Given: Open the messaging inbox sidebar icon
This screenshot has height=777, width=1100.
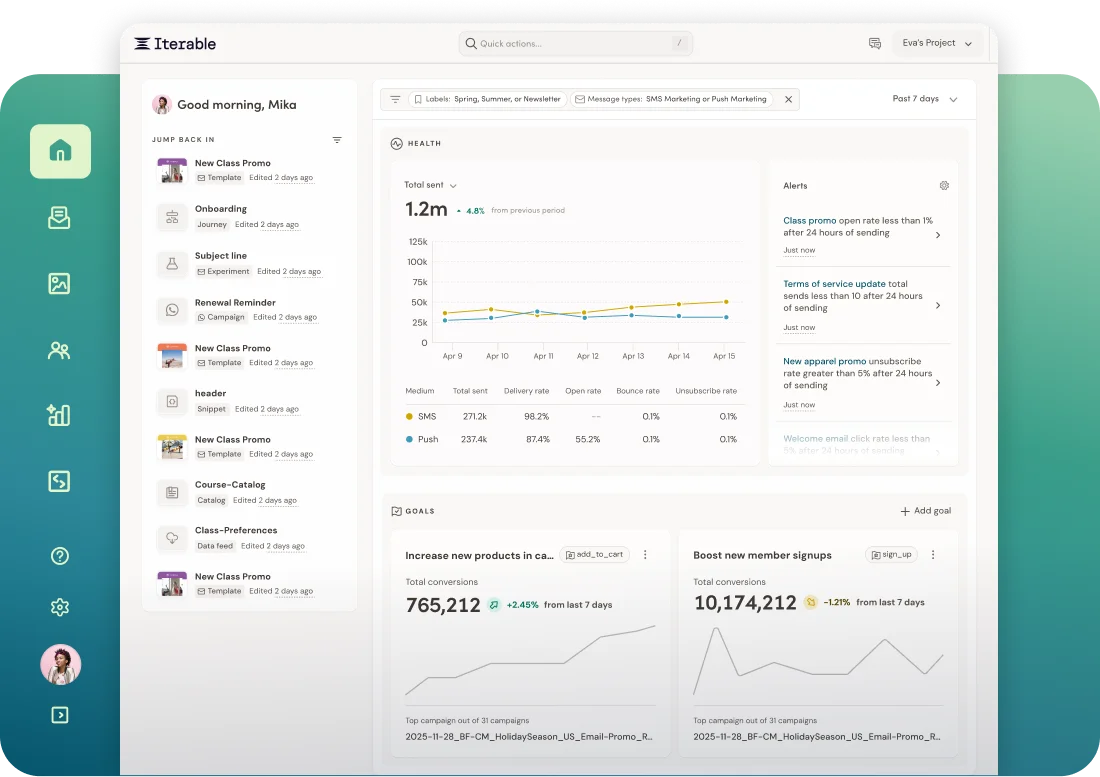Looking at the screenshot, I should (59, 218).
